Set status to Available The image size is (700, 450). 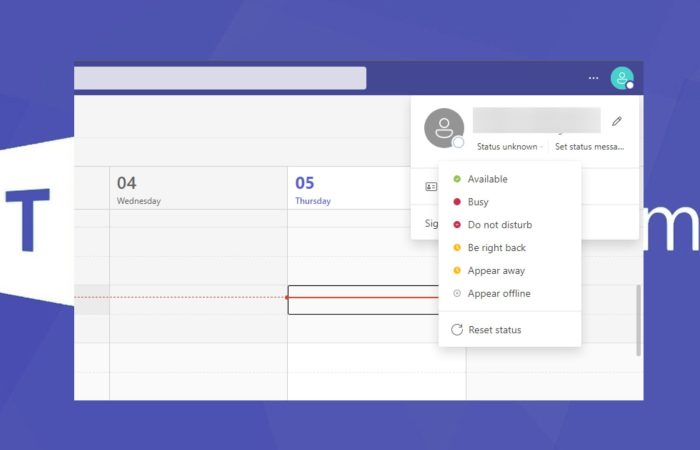(510, 179)
